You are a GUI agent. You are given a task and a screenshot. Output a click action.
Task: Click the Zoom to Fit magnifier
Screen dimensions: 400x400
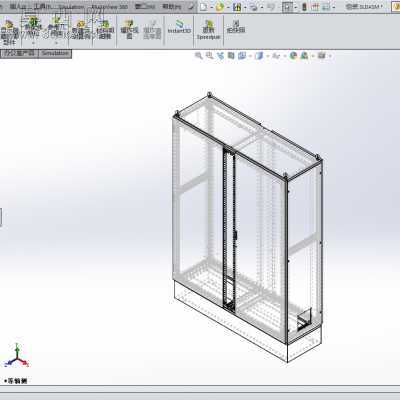[x=199, y=56]
